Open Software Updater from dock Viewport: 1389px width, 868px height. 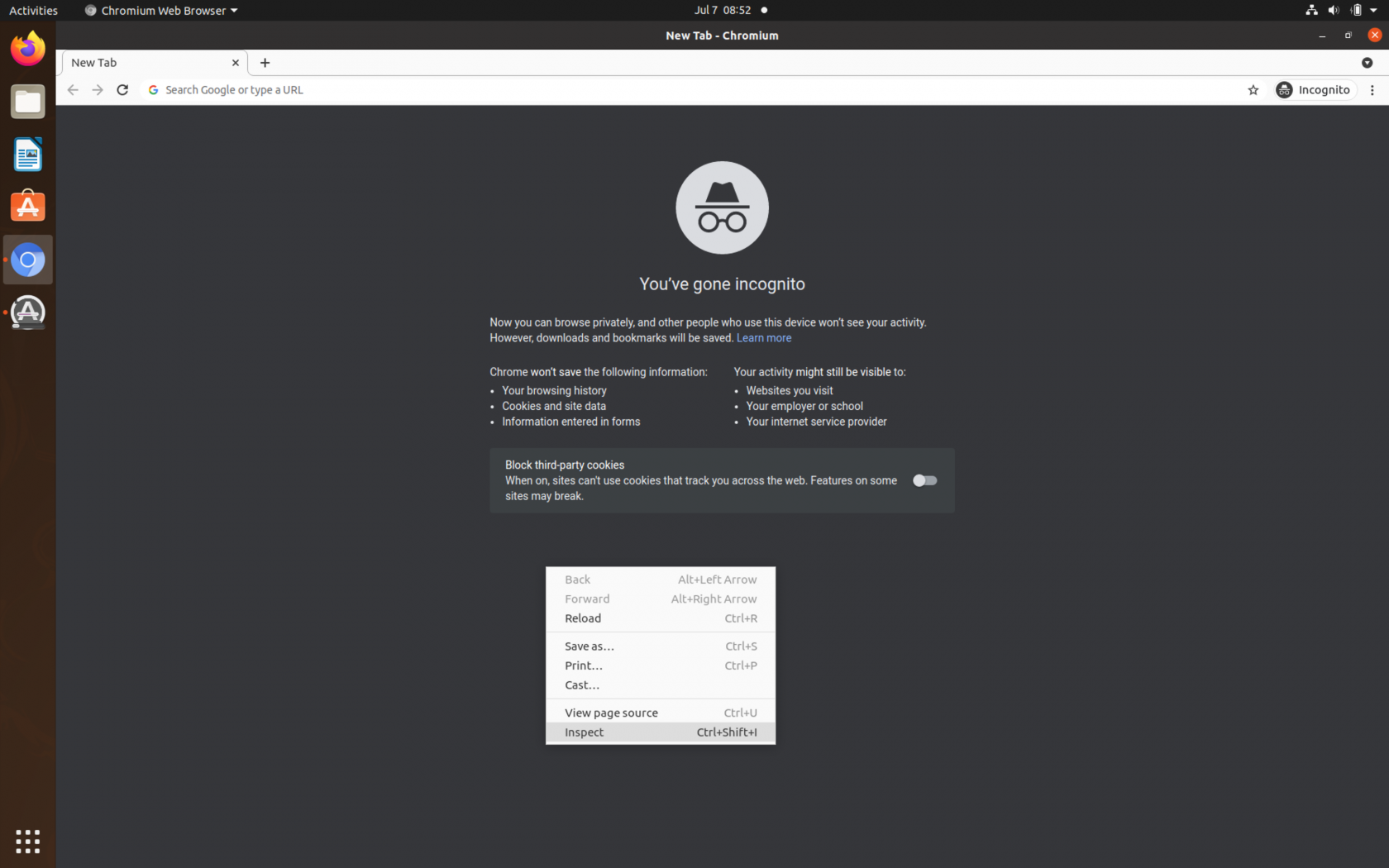[27, 312]
